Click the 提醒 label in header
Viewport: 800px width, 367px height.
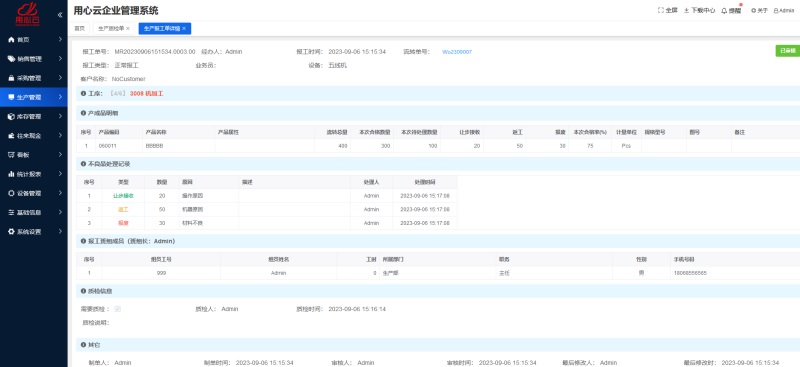735,11
